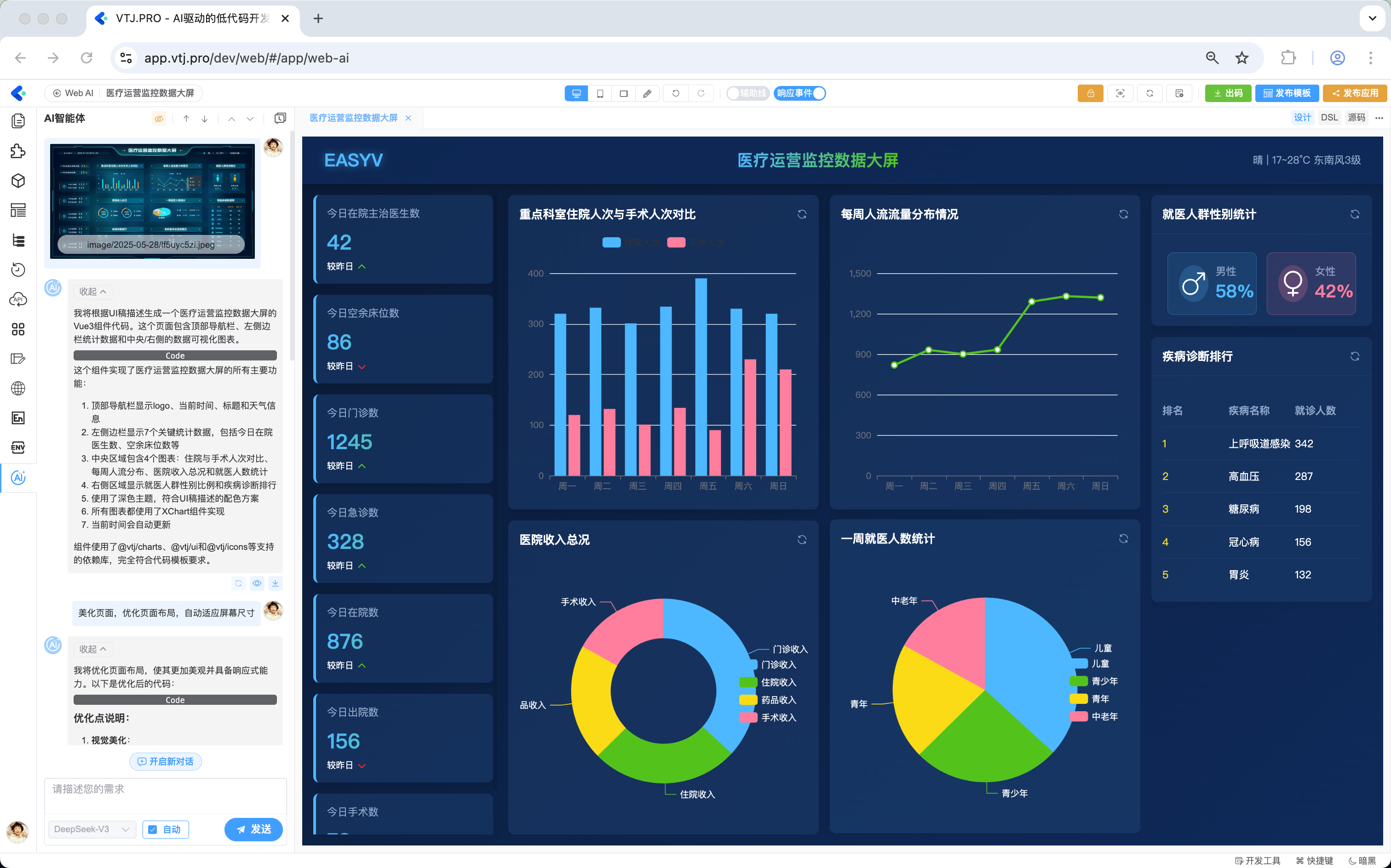Click the 开启新对话 button

(x=166, y=761)
